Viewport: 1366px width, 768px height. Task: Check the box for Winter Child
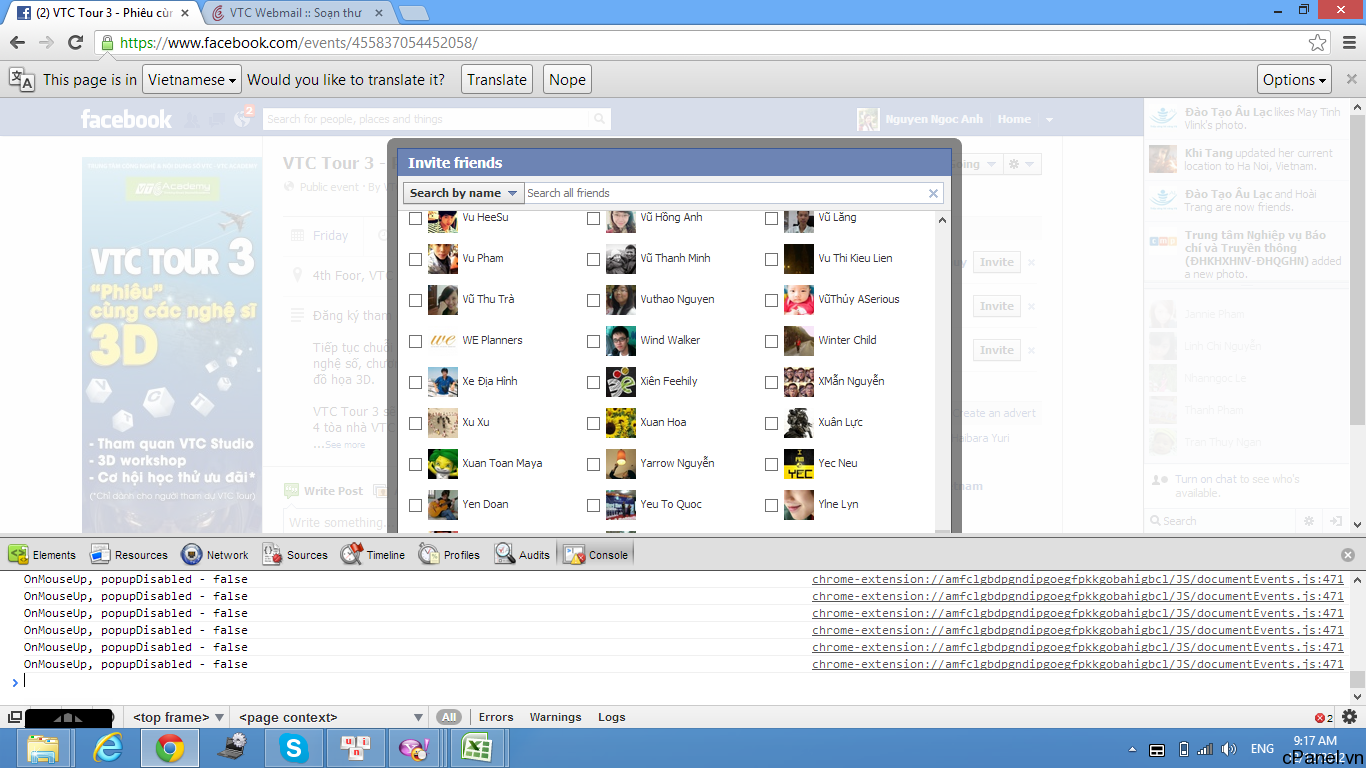(772, 341)
